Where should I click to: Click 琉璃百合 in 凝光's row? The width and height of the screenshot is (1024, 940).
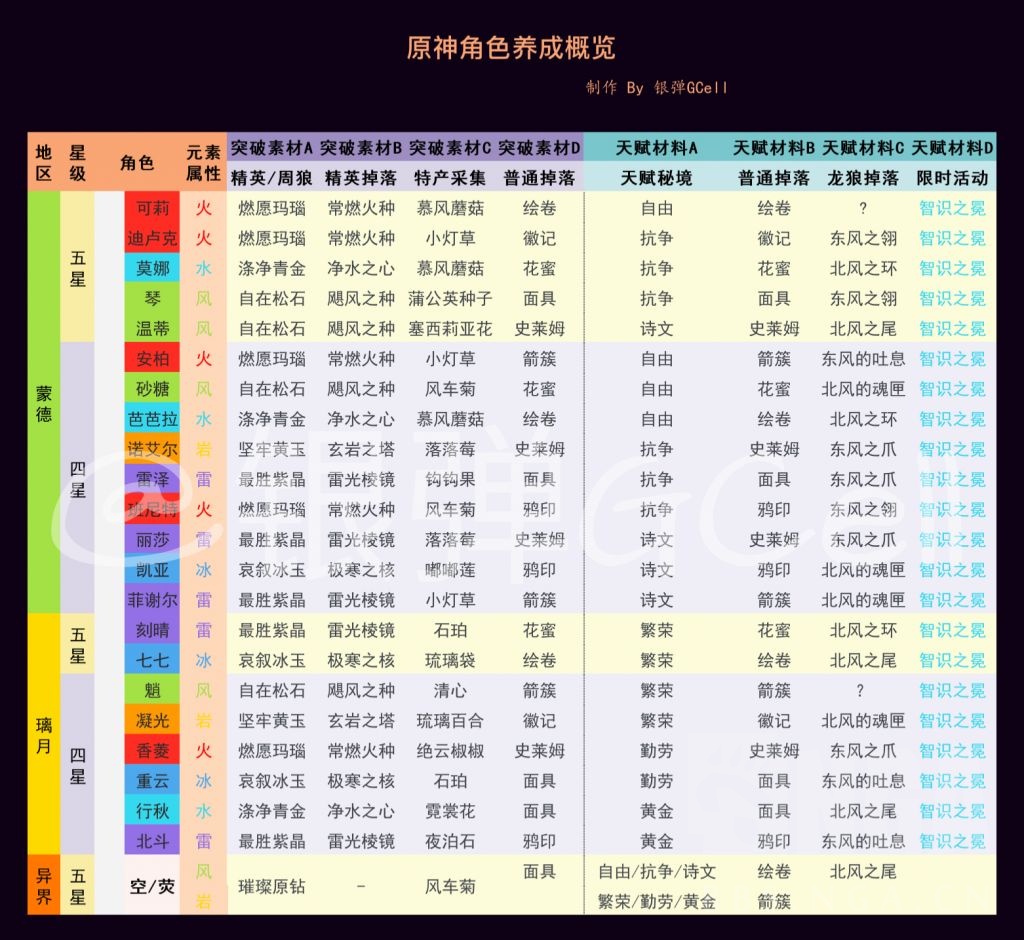click(x=450, y=721)
